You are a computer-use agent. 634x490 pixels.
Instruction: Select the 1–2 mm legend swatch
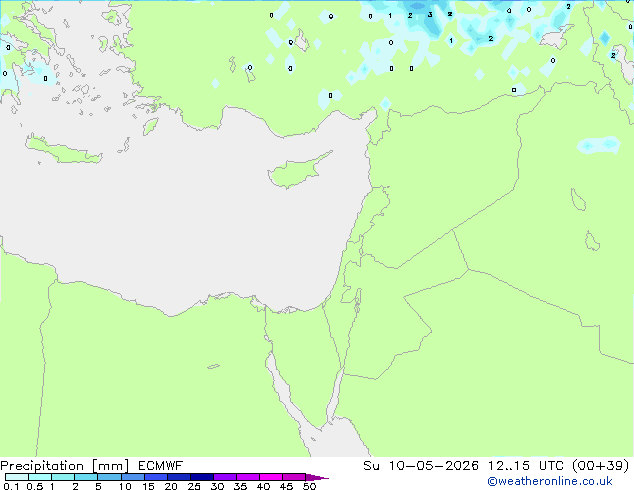63,477
